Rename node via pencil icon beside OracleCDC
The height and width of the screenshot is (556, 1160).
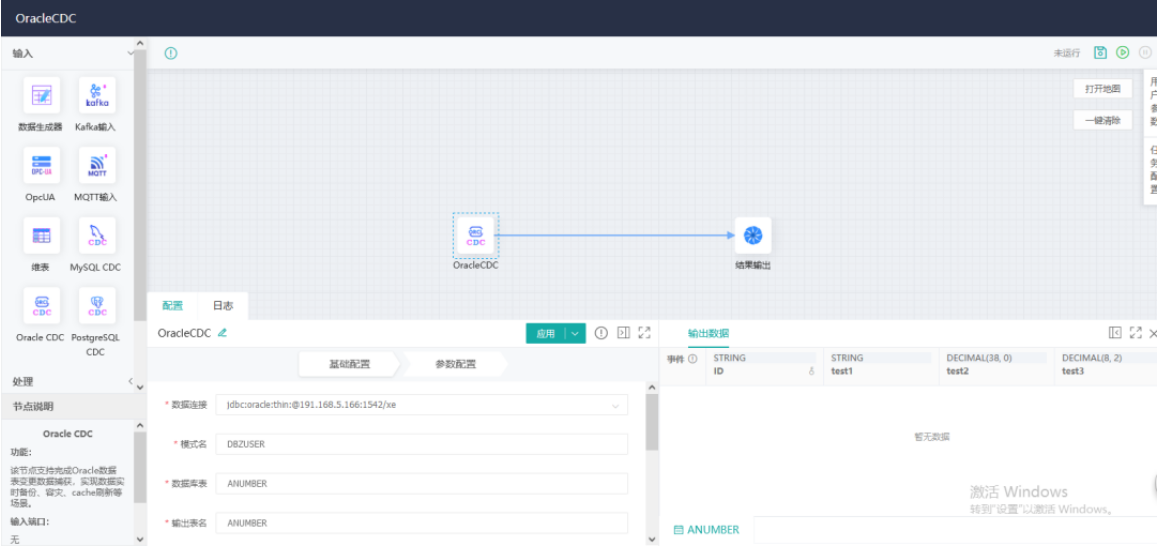click(x=222, y=333)
